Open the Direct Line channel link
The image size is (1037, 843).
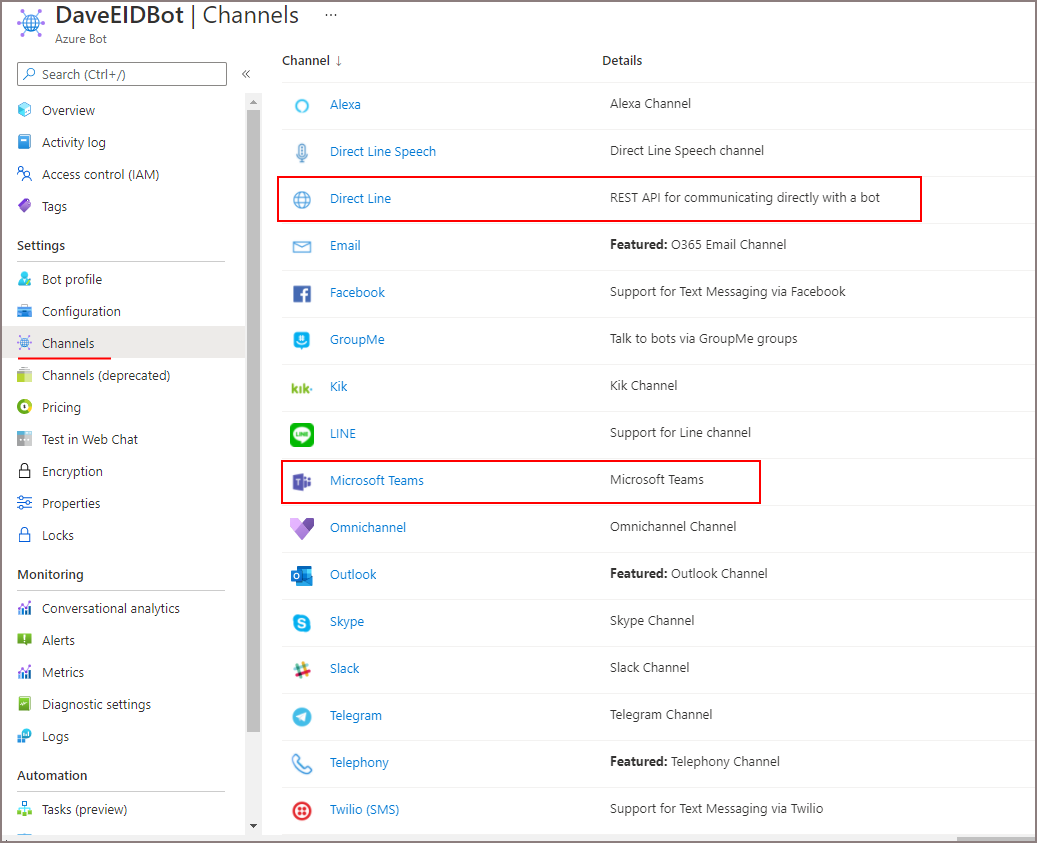tap(361, 198)
